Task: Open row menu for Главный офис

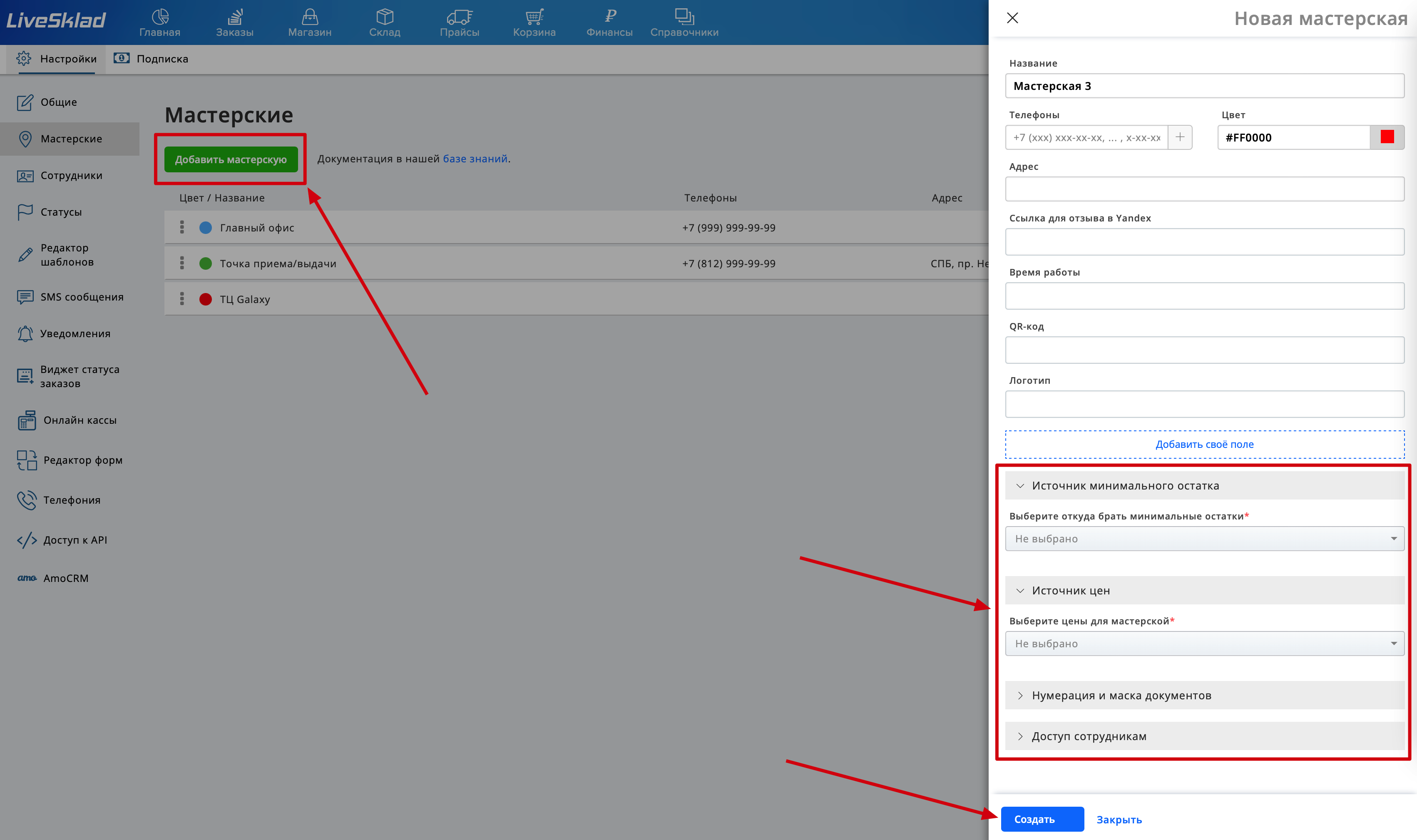Action: coord(181,227)
